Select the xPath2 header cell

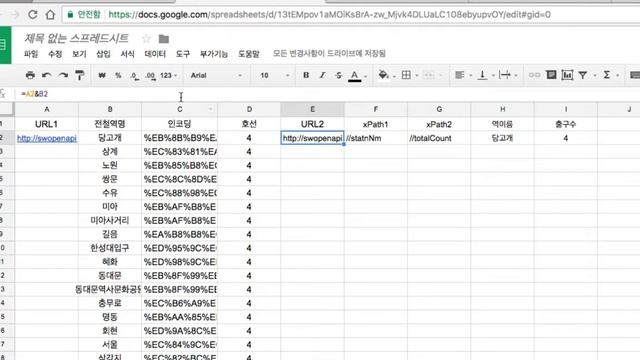click(439, 124)
